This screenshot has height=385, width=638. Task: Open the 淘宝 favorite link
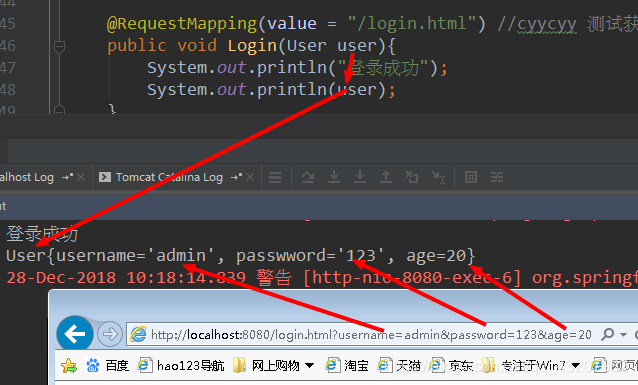click(347, 365)
